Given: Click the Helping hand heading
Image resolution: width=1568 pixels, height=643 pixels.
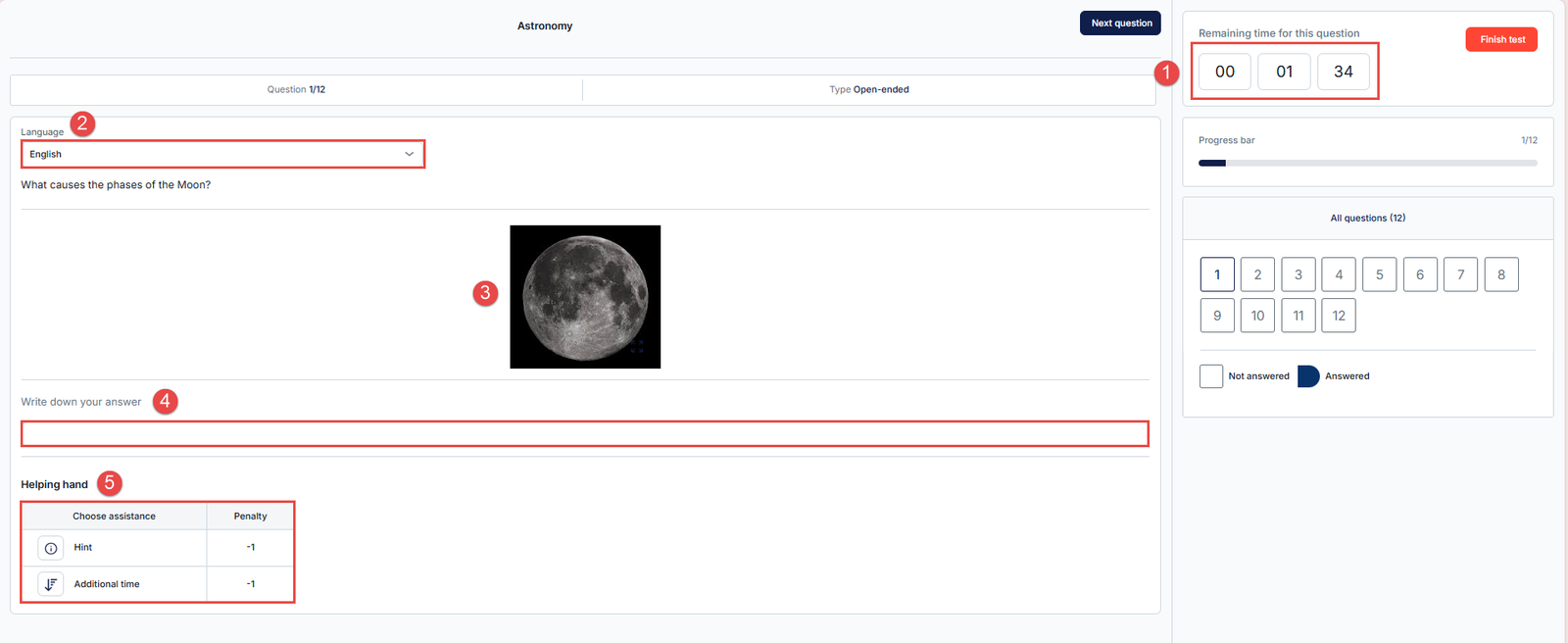Looking at the screenshot, I should (x=55, y=484).
